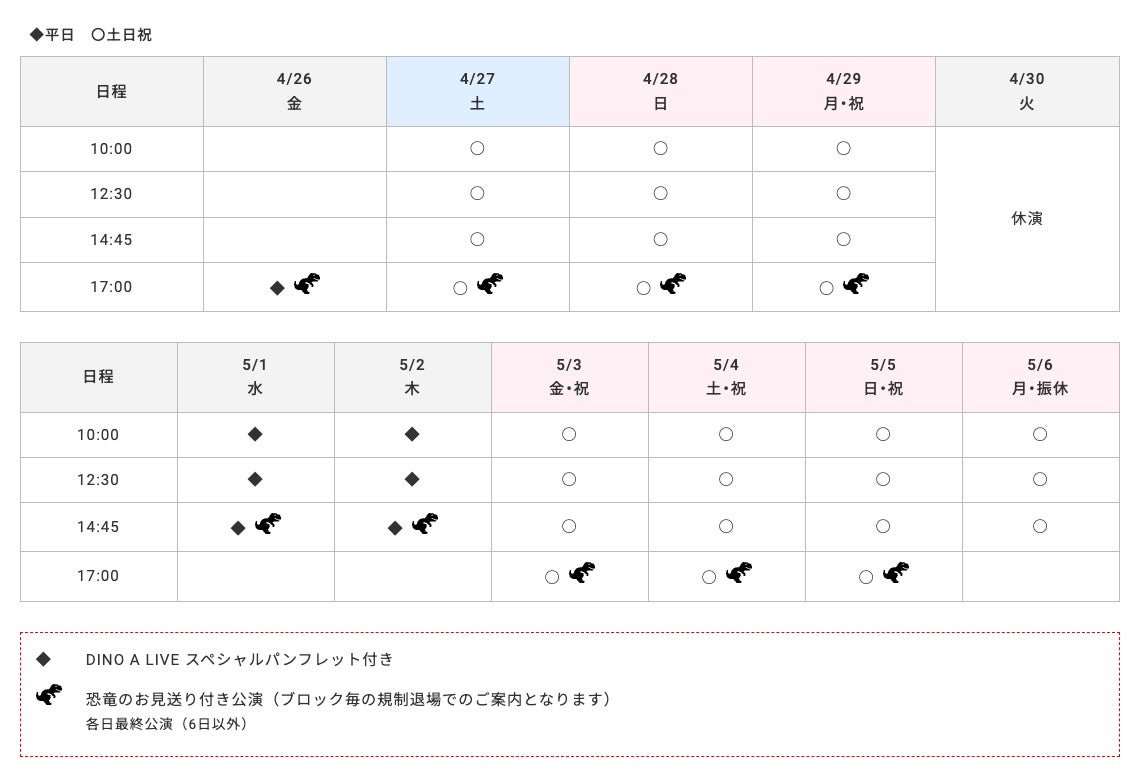This screenshot has width=1141, height=776.
Task: Click dinosaur icon for 5/2 14:45 show
Action: (425, 524)
